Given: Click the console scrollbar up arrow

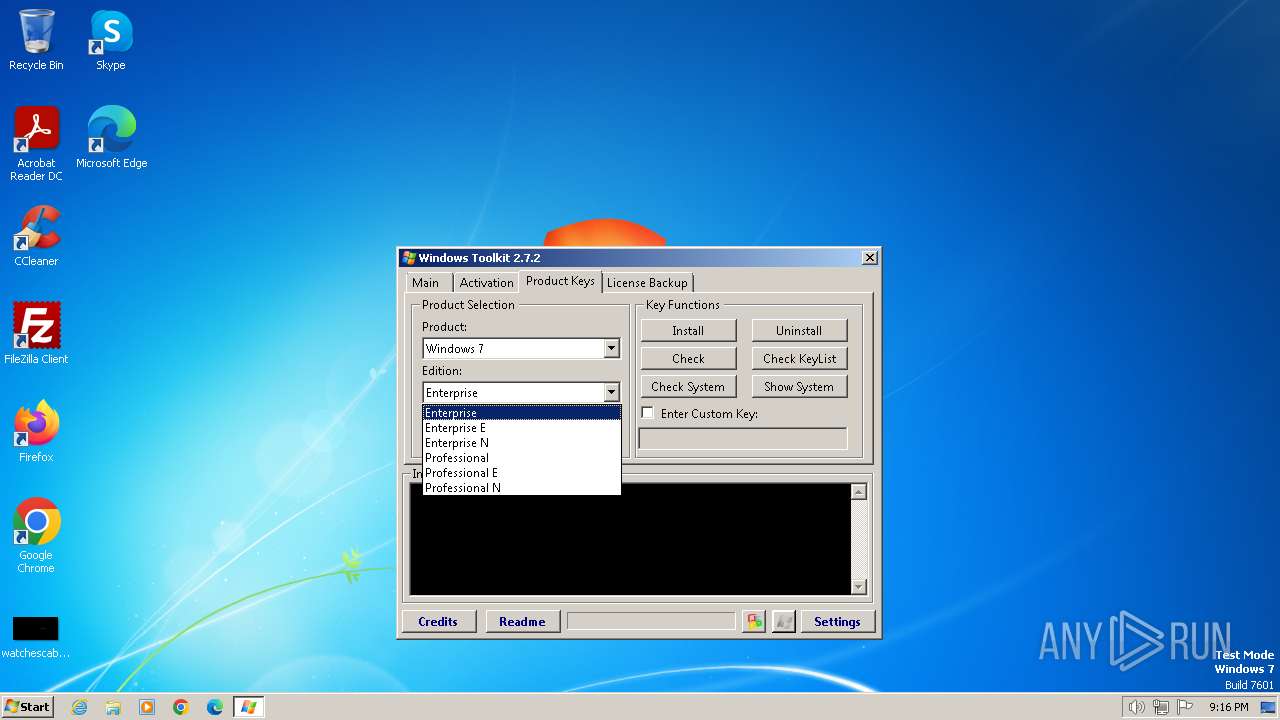Looking at the screenshot, I should (x=858, y=491).
